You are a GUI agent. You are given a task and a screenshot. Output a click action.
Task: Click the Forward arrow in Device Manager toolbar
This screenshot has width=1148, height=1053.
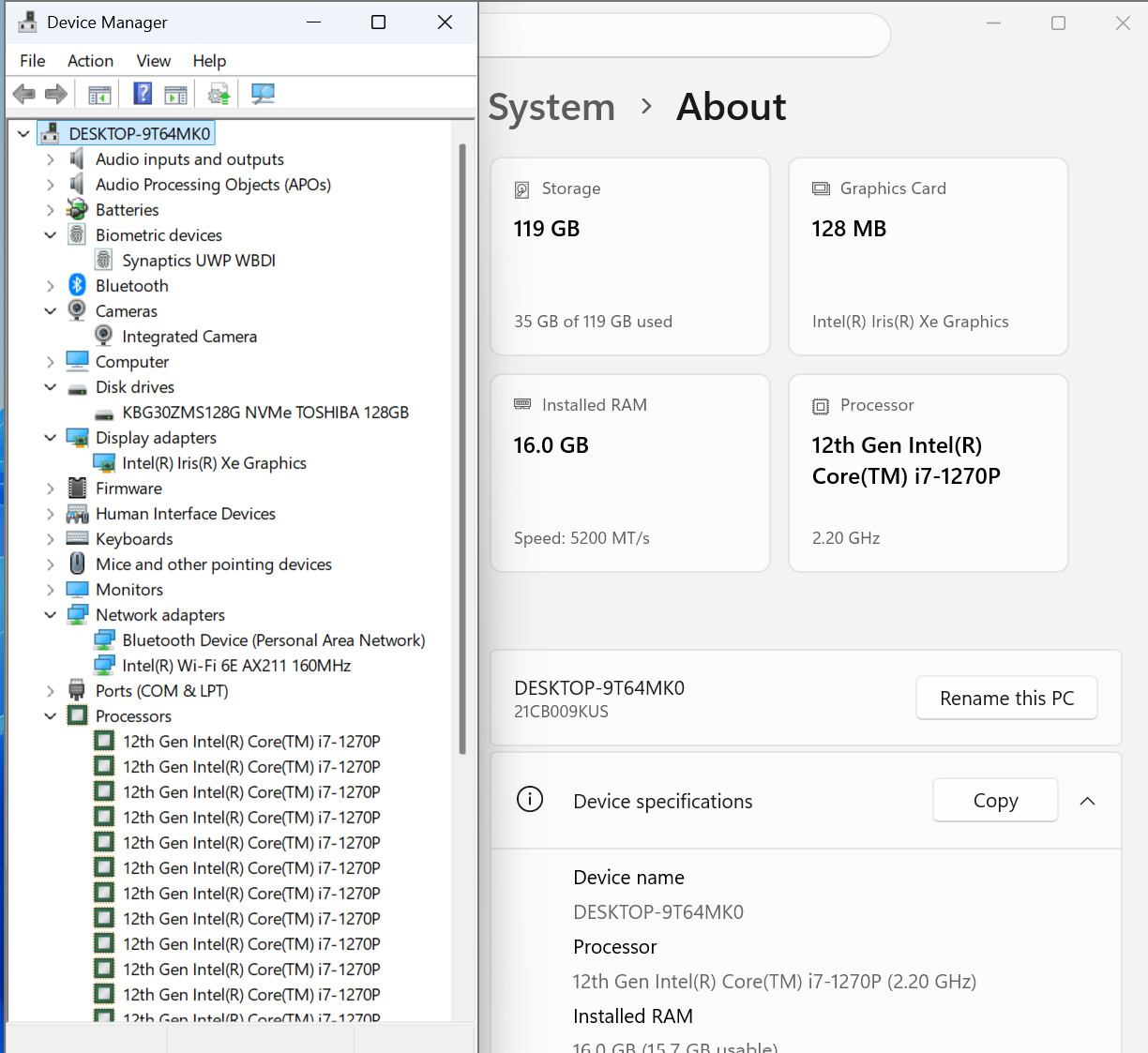point(56,94)
